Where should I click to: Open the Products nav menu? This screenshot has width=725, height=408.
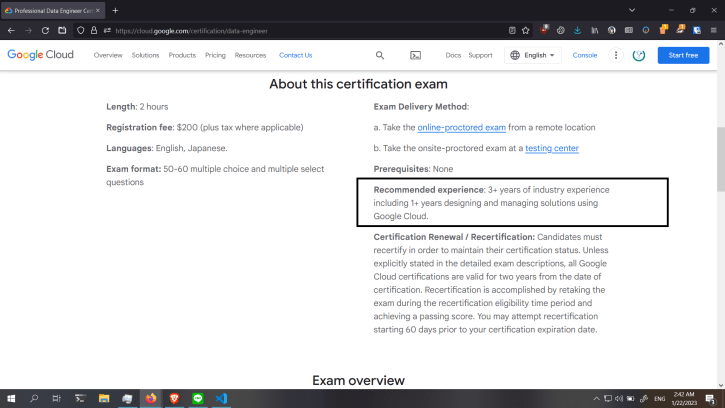click(182, 55)
